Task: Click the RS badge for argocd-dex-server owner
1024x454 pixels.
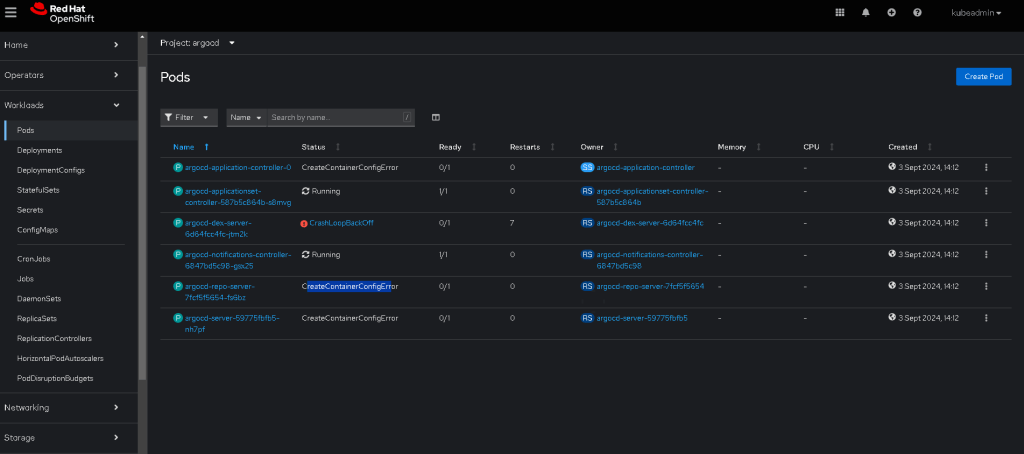Action: (x=587, y=223)
